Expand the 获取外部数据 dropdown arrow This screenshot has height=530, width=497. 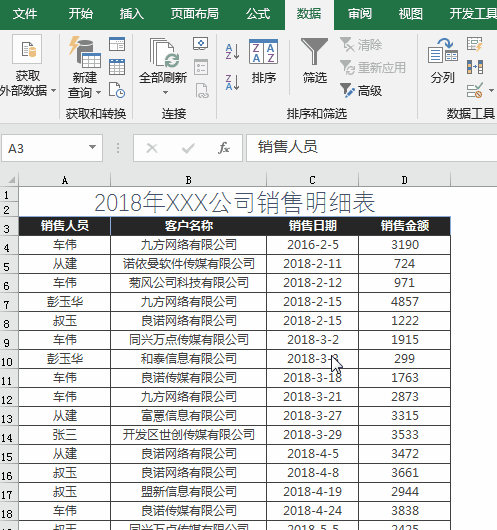point(53,91)
